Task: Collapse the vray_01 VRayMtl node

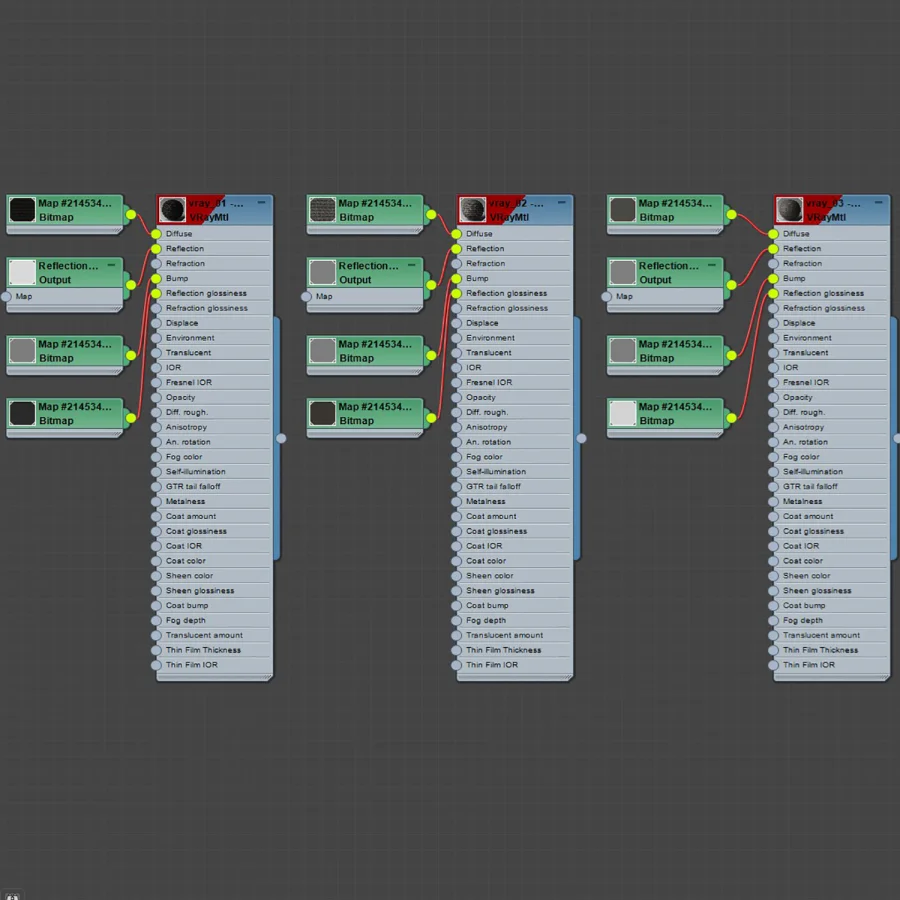Action: point(262,203)
